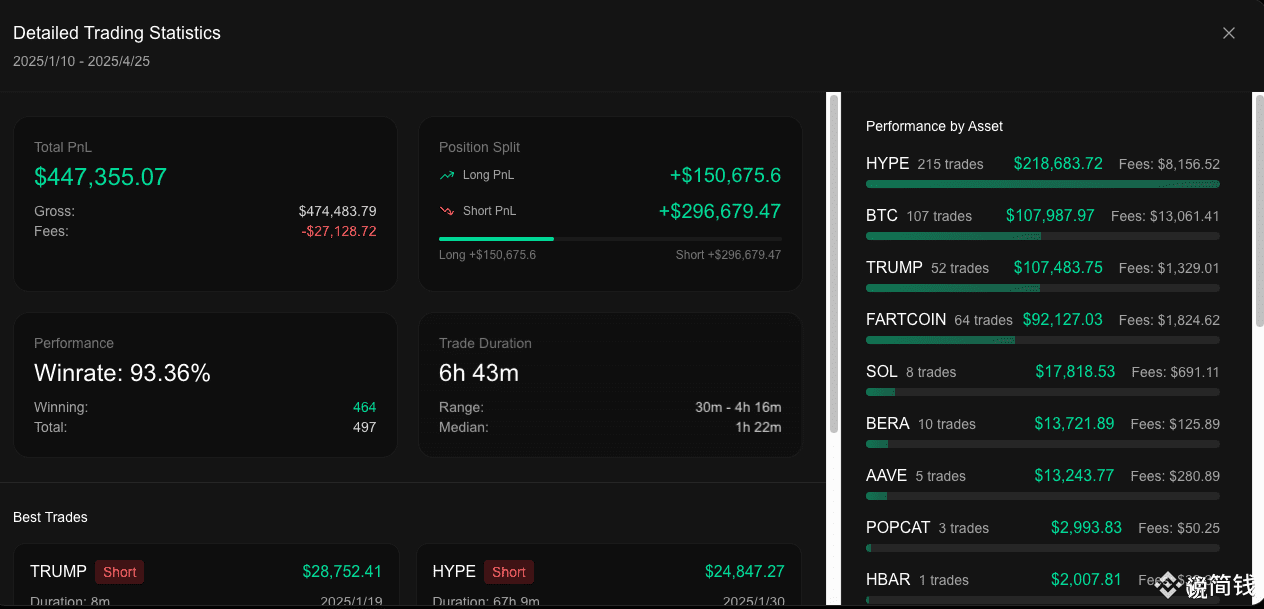Click BERA profit $13,721.89
This screenshot has width=1264, height=609.
[x=1074, y=423]
